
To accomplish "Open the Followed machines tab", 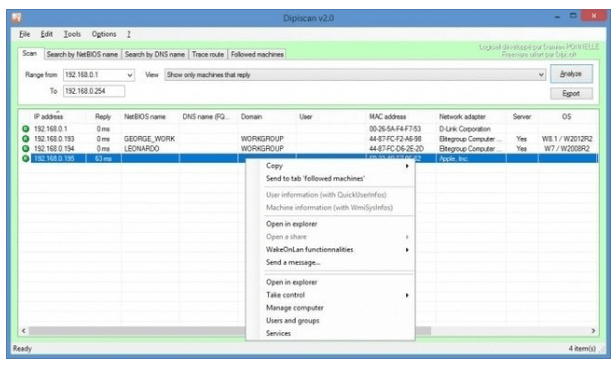I will pos(257,54).
